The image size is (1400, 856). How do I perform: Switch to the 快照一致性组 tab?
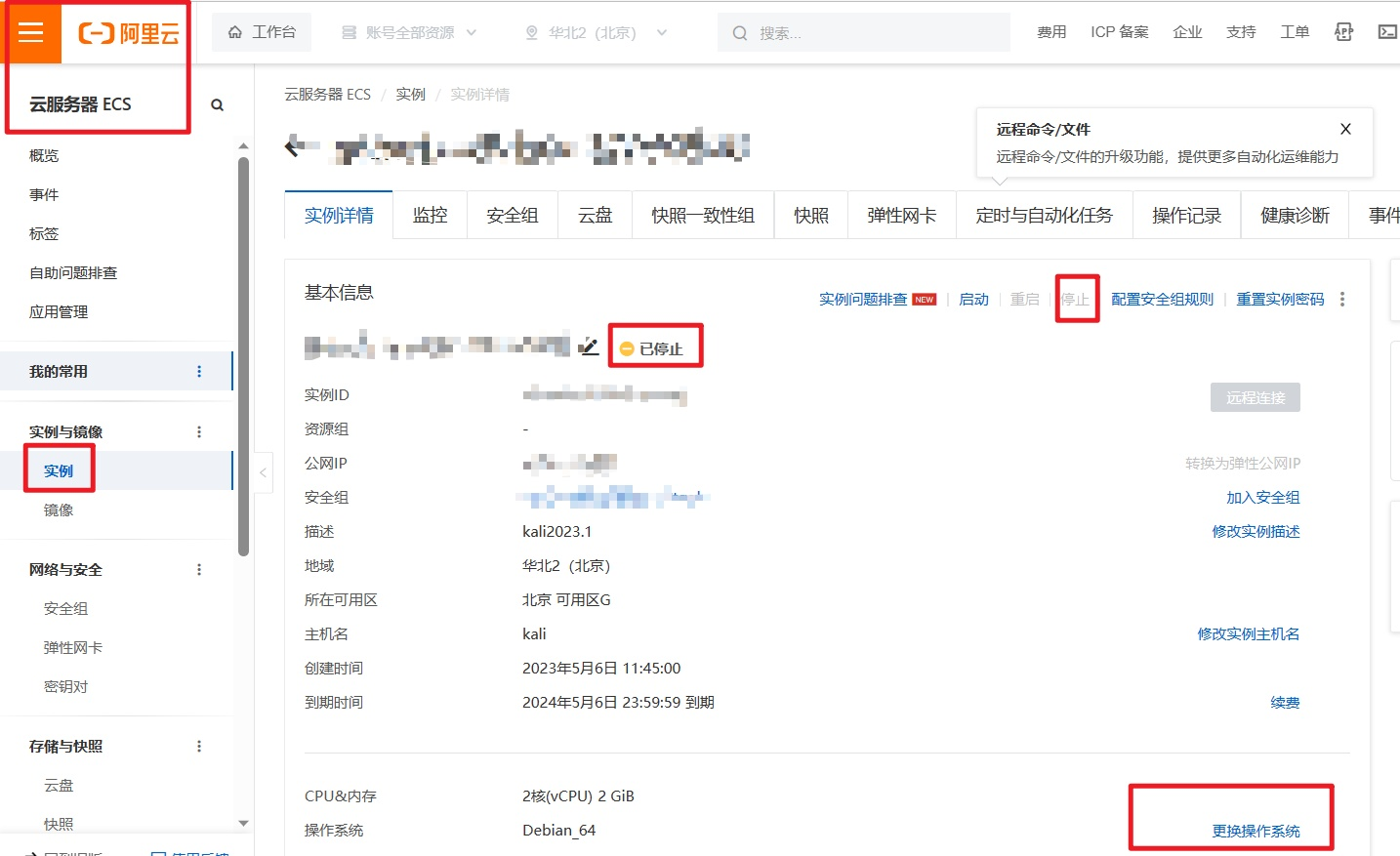tap(703, 216)
